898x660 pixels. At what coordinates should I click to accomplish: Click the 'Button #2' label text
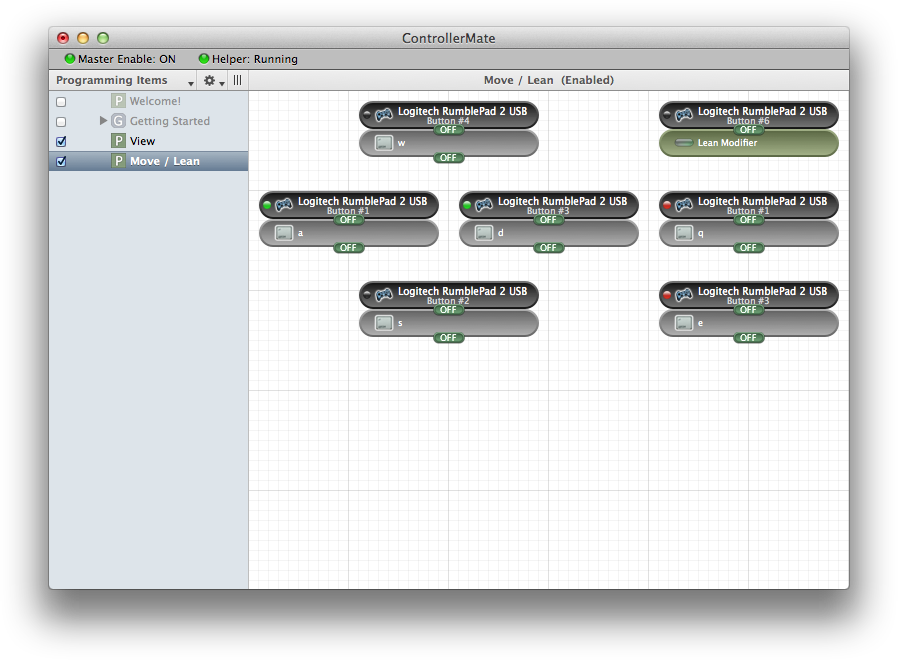pyautogui.click(x=448, y=301)
